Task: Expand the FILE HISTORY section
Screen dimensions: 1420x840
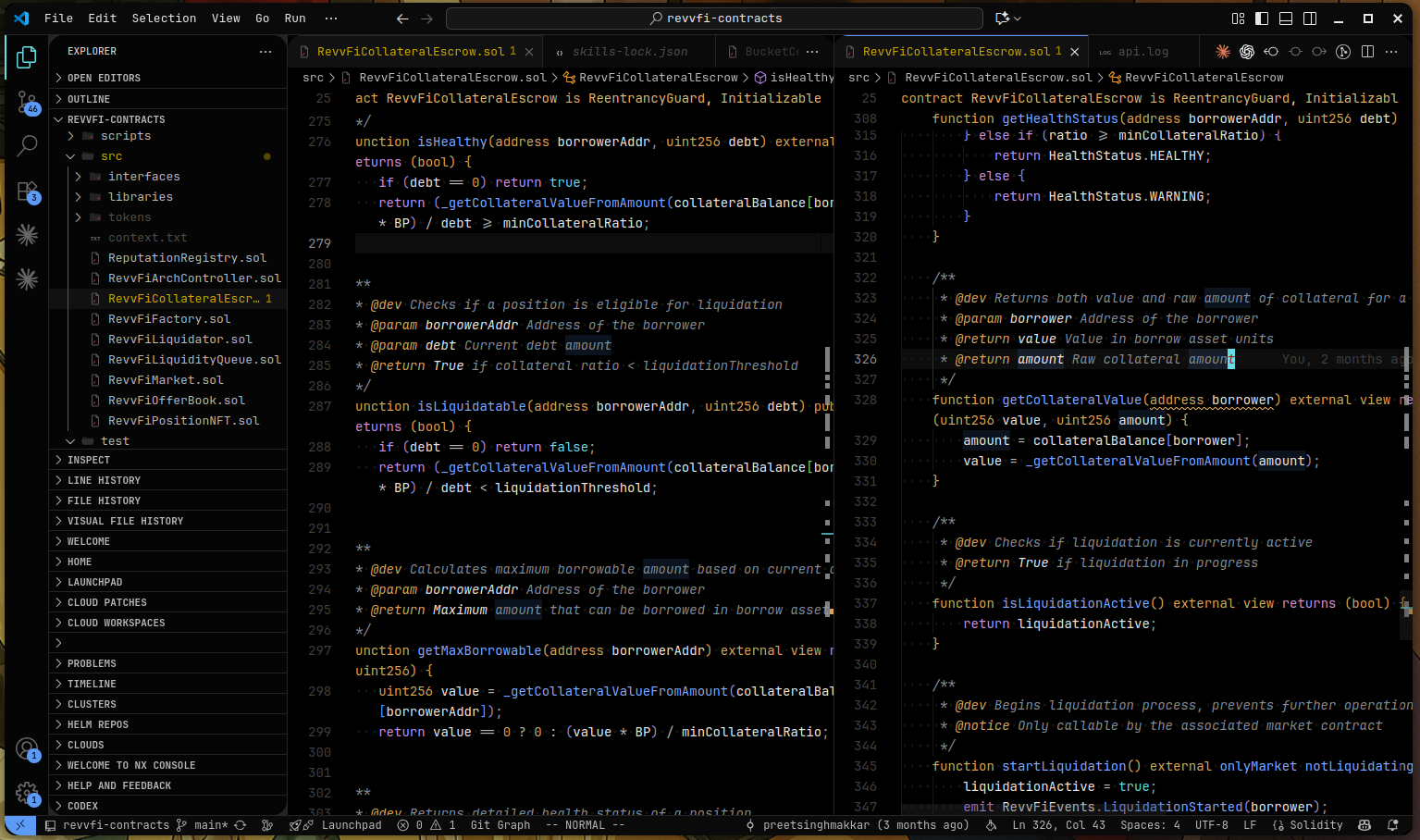Action: click(168, 500)
